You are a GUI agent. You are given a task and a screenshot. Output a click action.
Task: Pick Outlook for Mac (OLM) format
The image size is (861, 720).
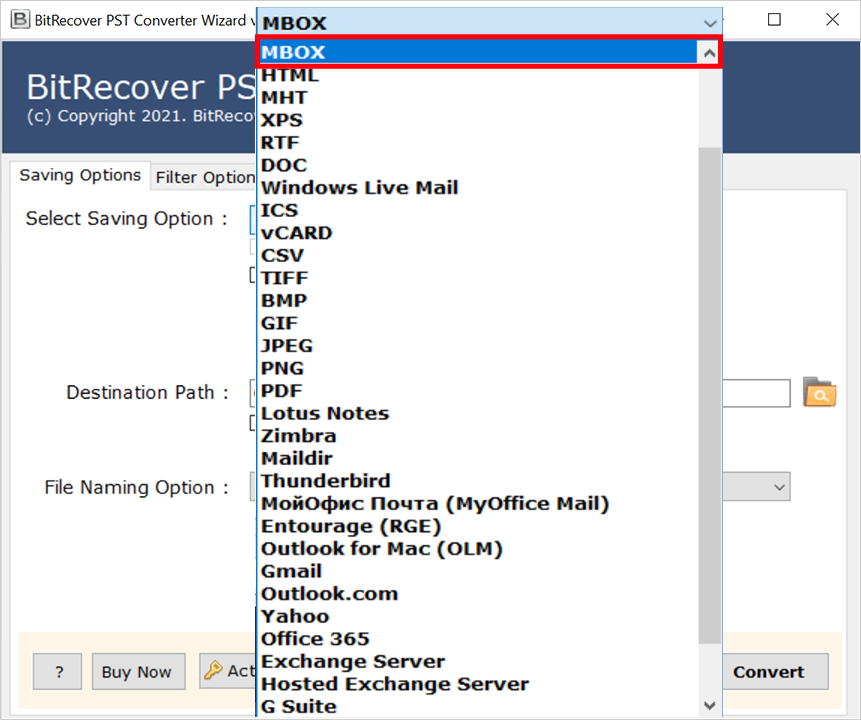(380, 548)
